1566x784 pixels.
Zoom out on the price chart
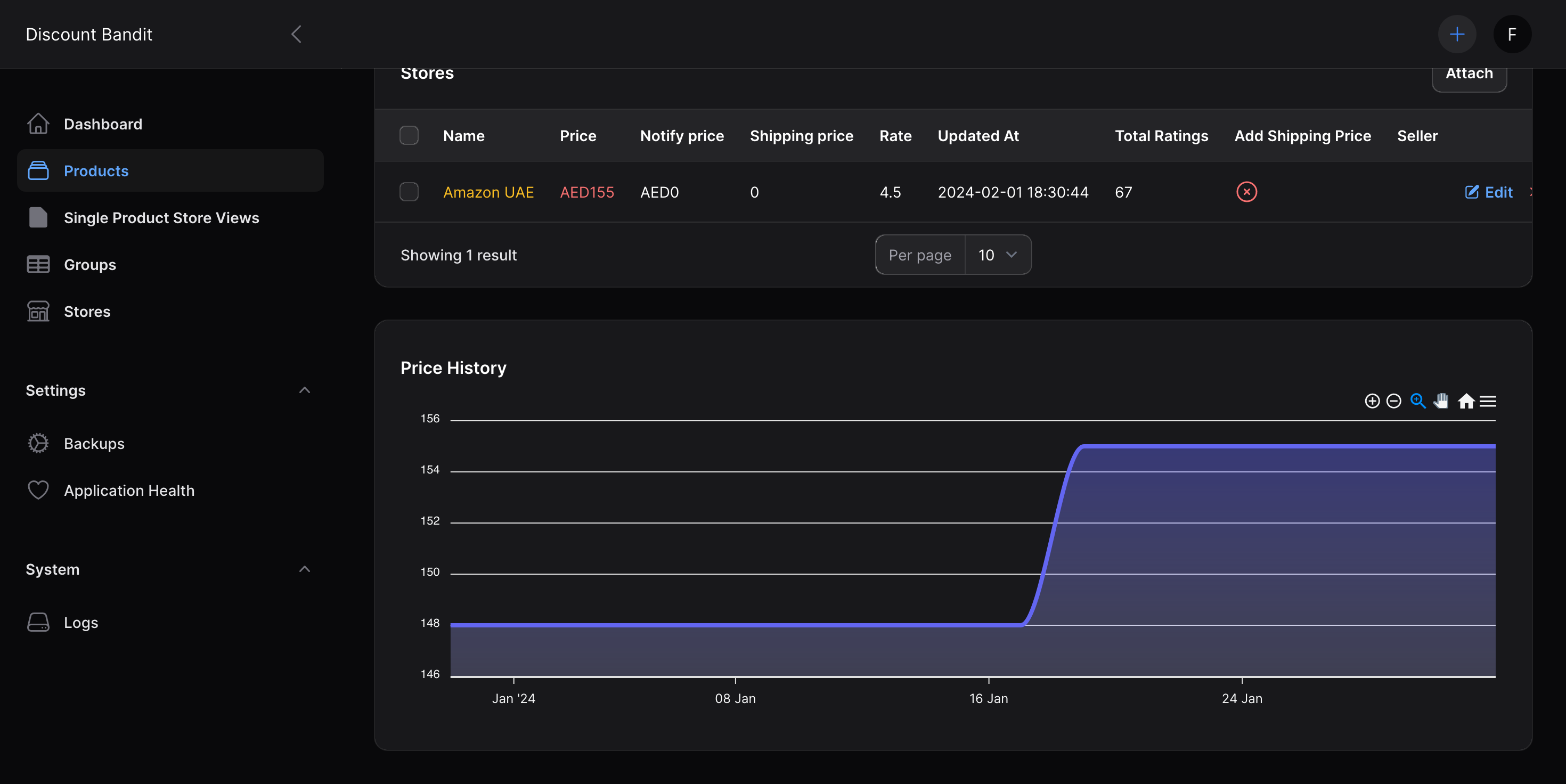[1393, 401]
